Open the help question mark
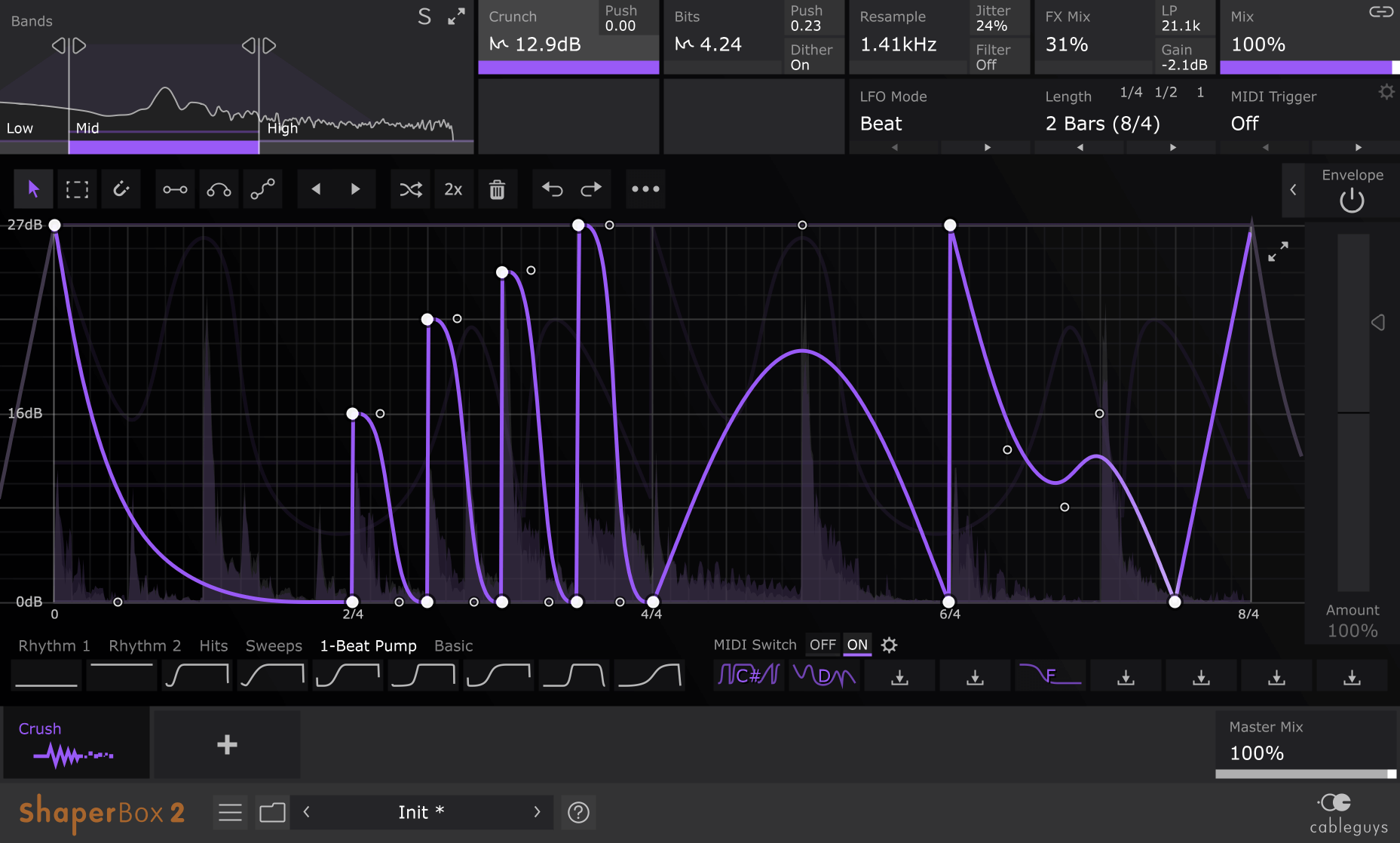The image size is (1400, 843). pyautogui.click(x=578, y=812)
